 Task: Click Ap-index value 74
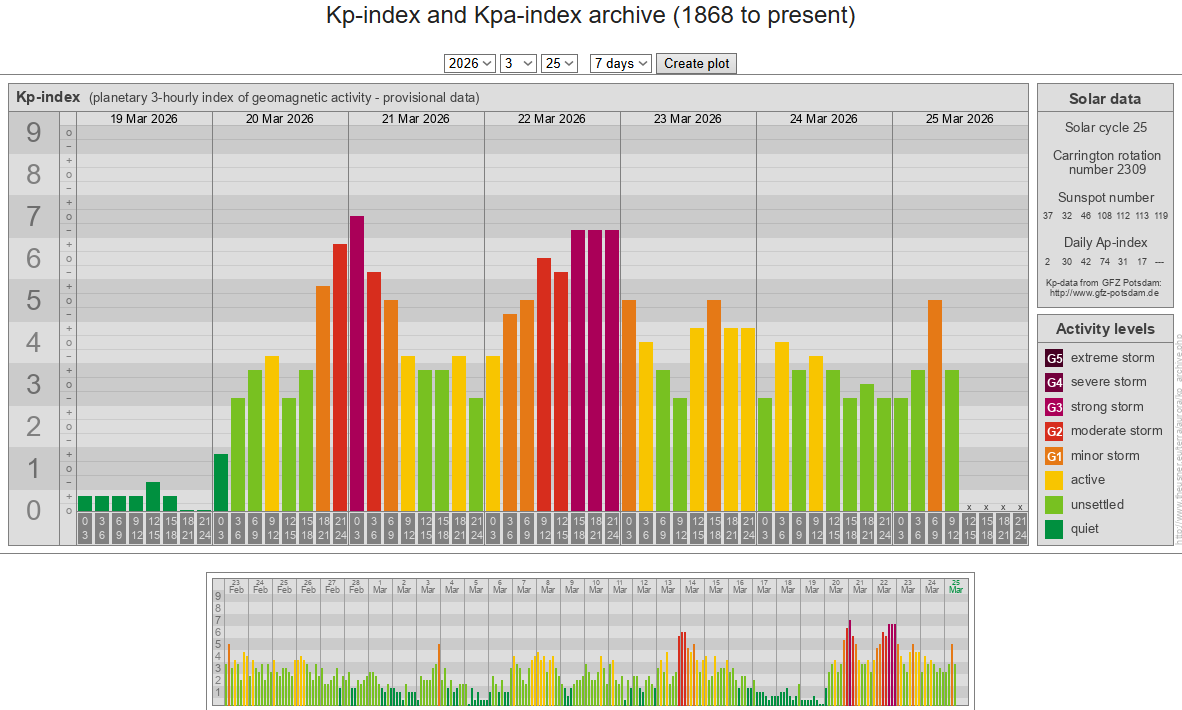[x=1104, y=262]
